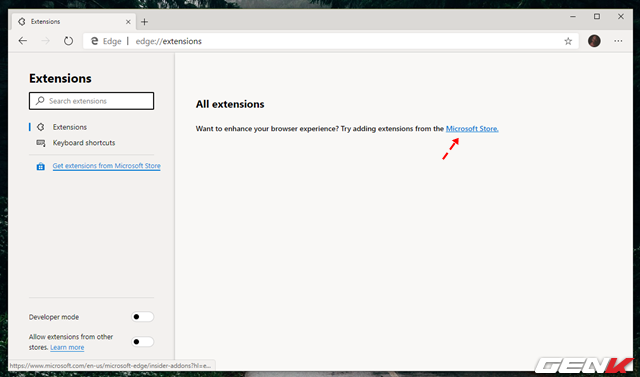Close the Extensions tab
The width and height of the screenshot is (640, 377).
pyautogui.click(x=128, y=22)
